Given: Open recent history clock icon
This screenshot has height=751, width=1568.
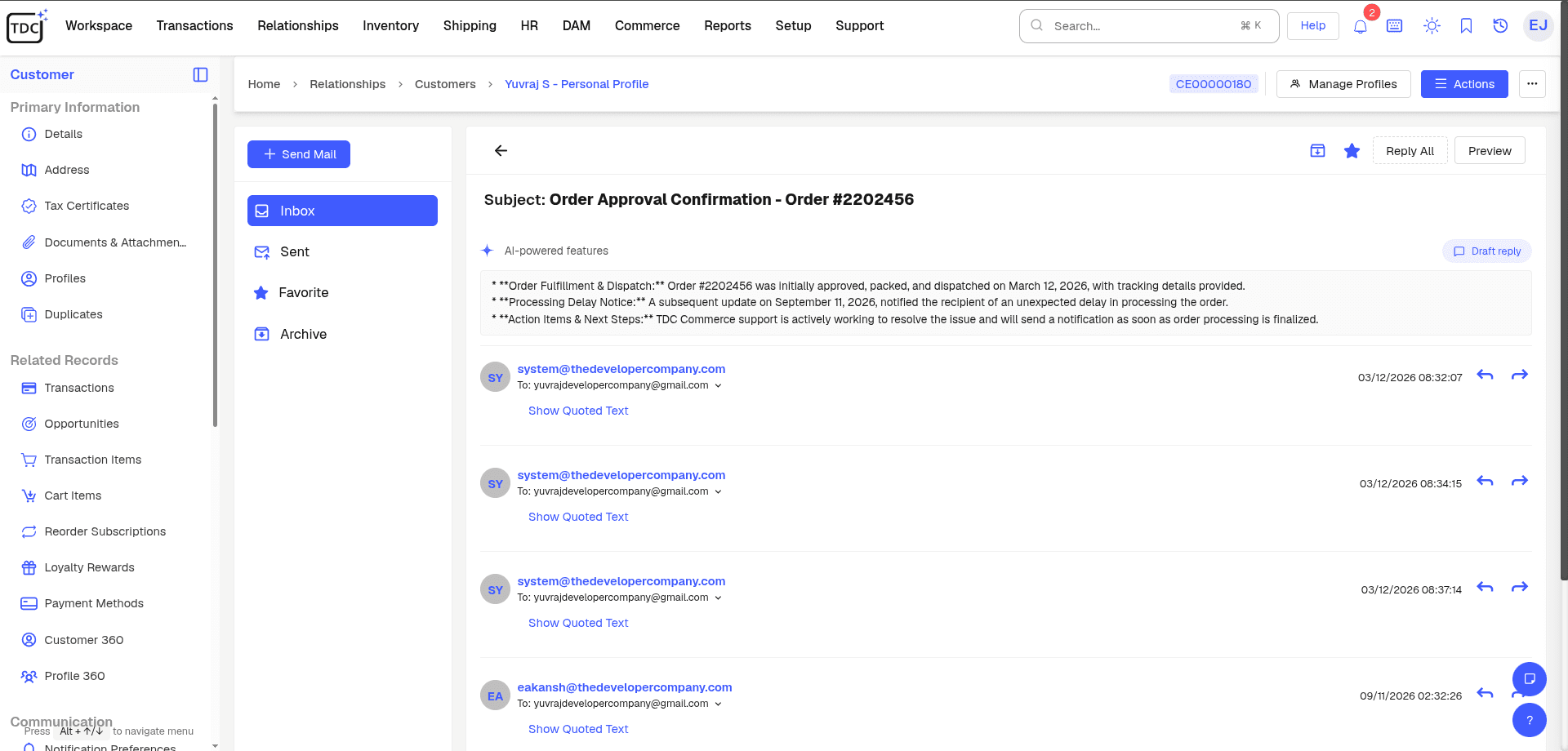Looking at the screenshot, I should click(x=1500, y=26).
